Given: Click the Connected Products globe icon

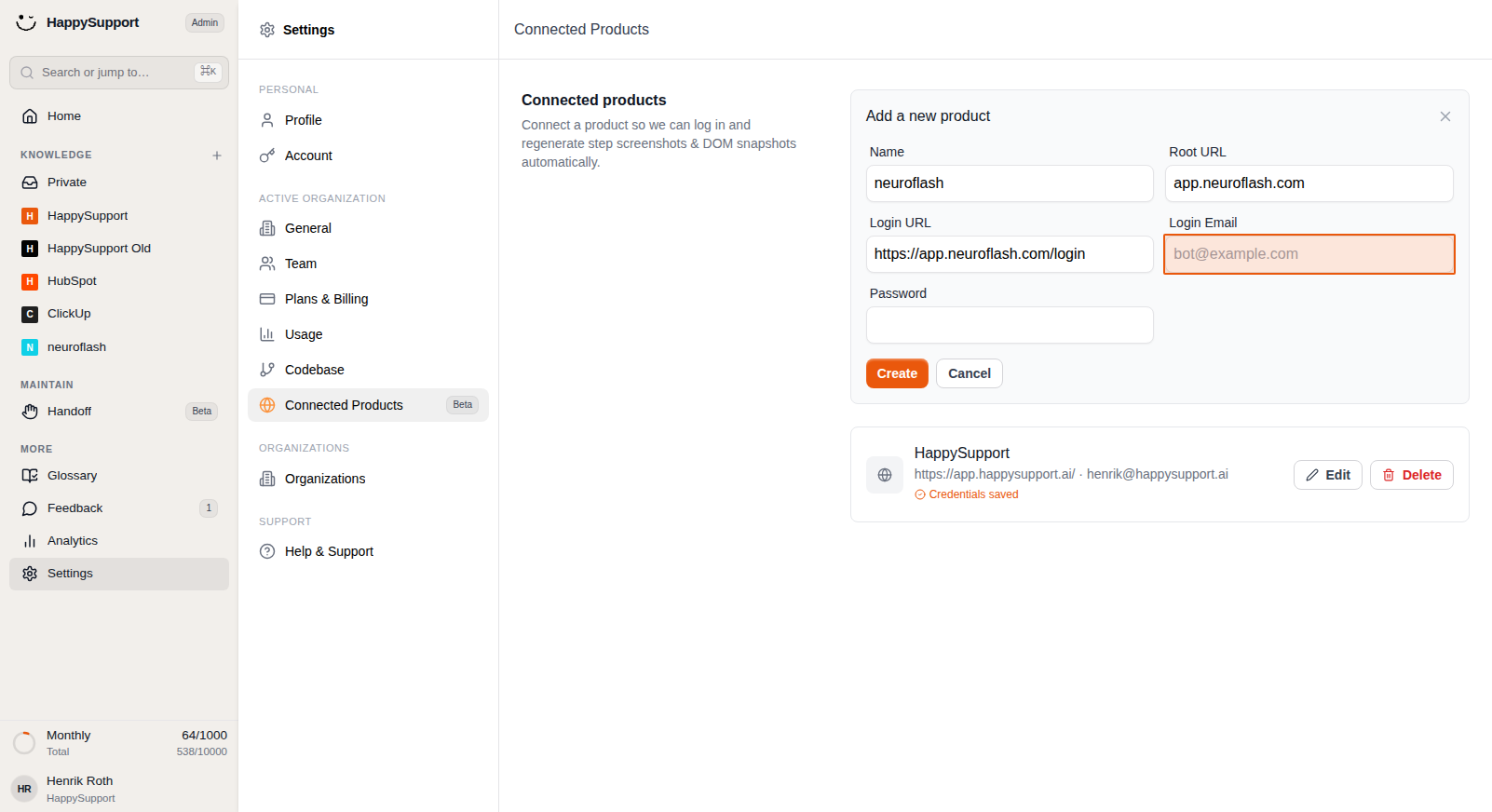Looking at the screenshot, I should (267, 405).
